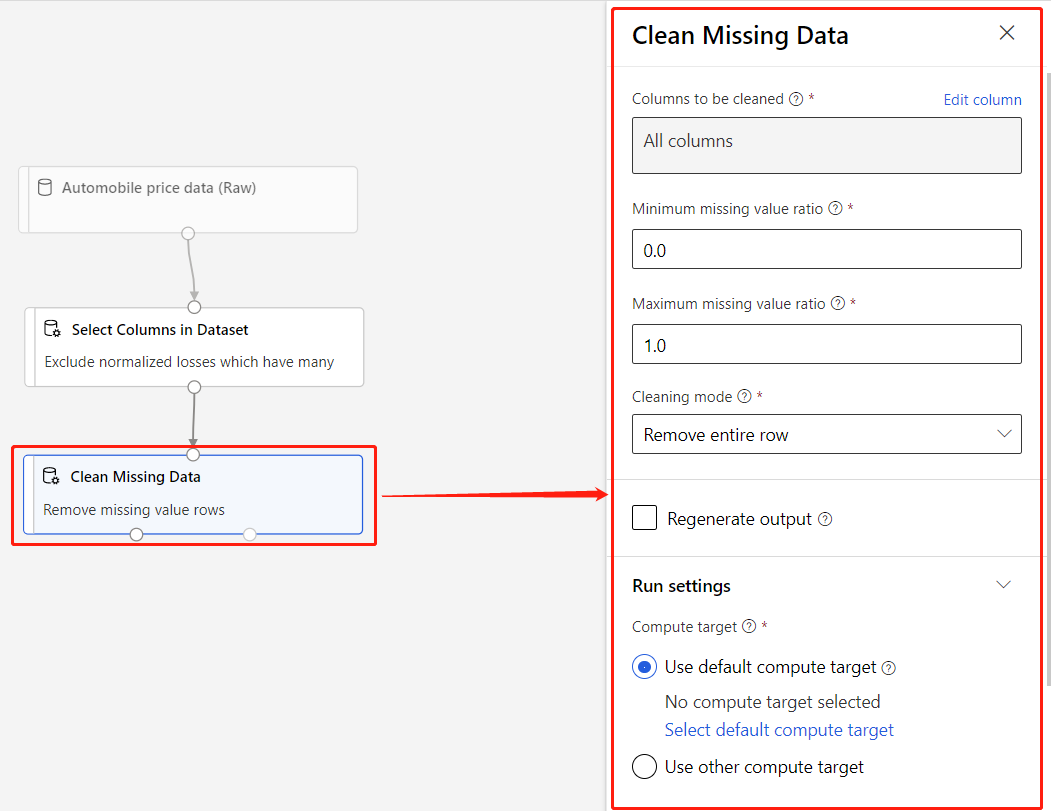Open the Cleaning mode dropdown

pos(826,434)
